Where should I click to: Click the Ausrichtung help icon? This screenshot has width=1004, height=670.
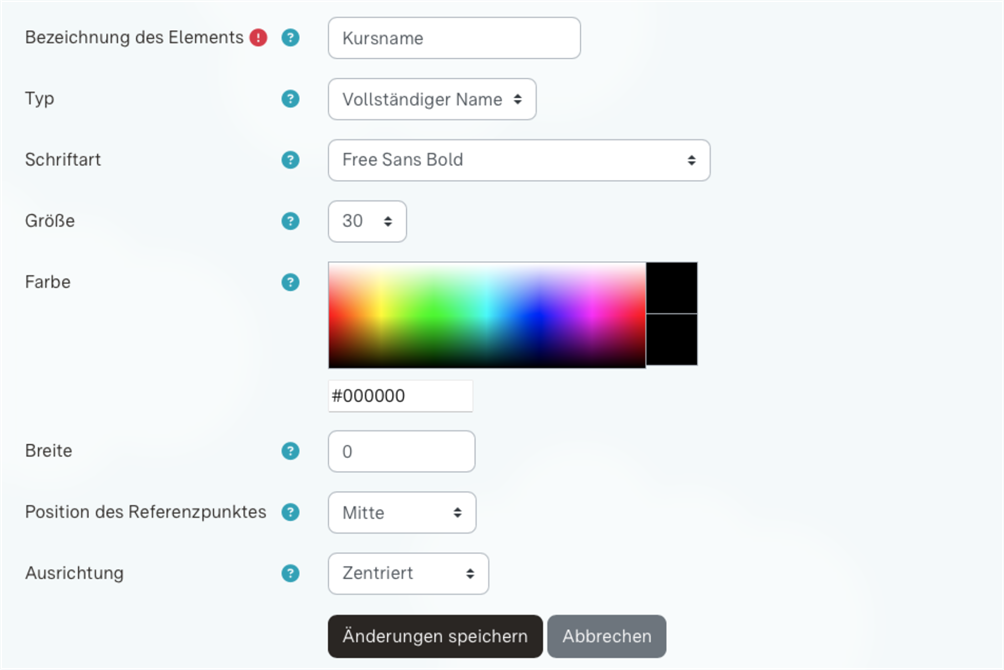[x=290, y=573]
